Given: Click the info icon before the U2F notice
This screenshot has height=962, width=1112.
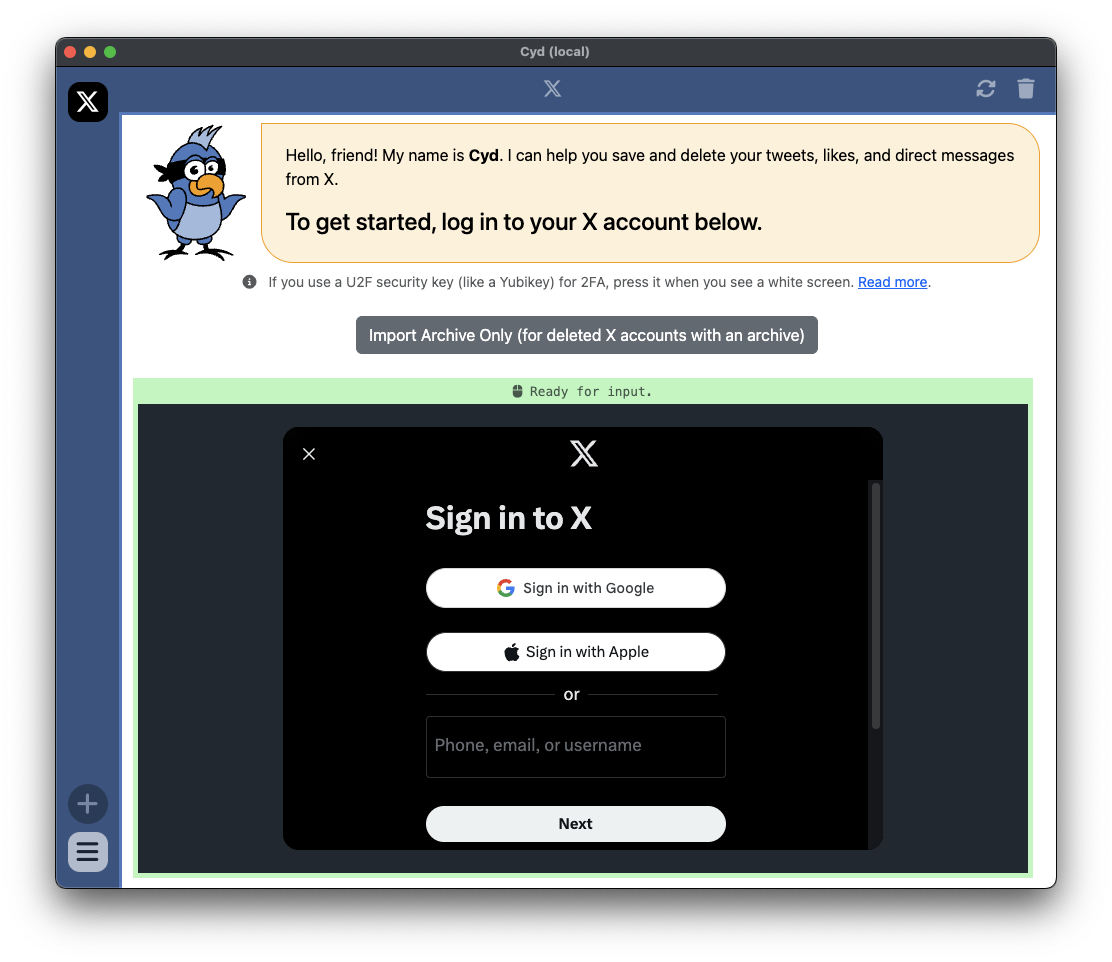Looking at the screenshot, I should point(249,282).
